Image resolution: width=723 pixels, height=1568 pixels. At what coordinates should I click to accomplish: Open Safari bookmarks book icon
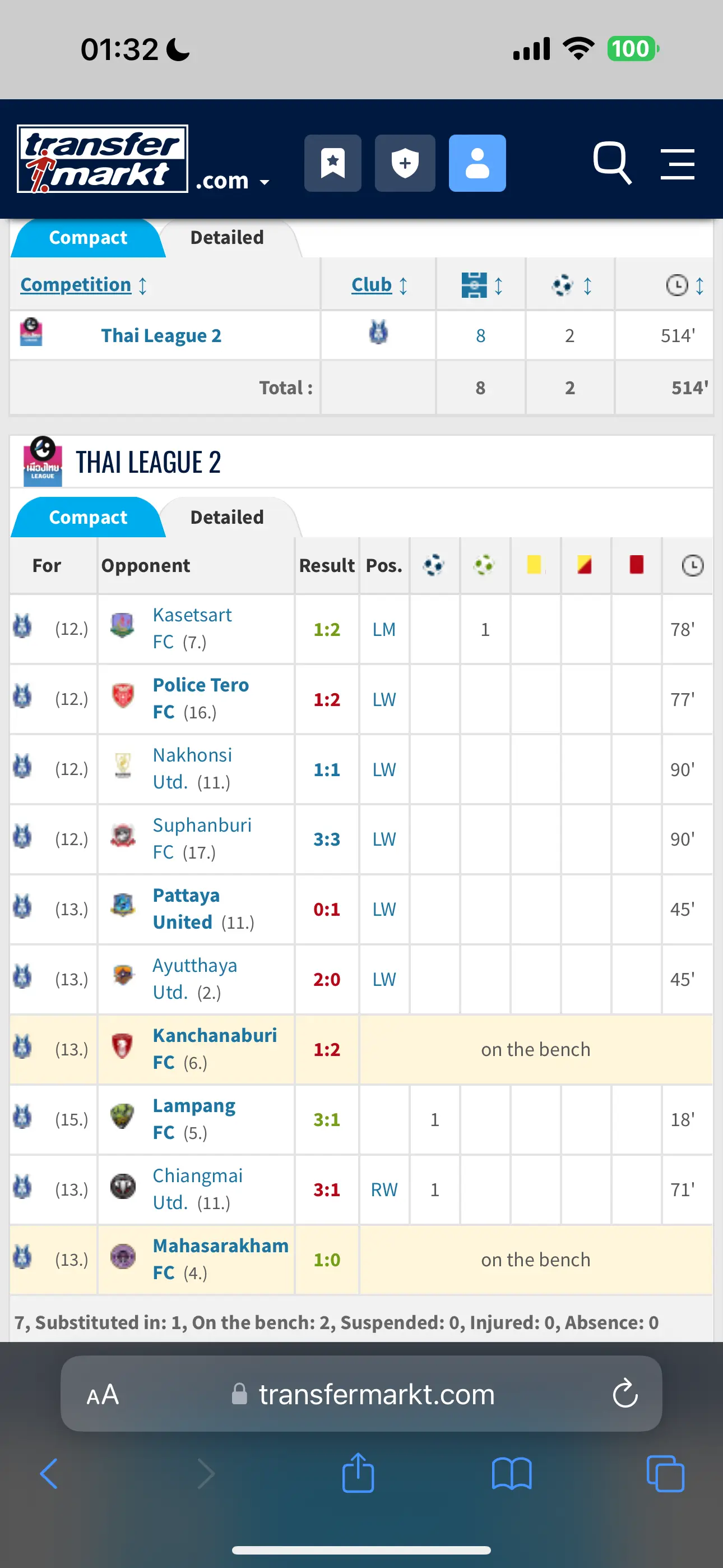click(x=511, y=1474)
